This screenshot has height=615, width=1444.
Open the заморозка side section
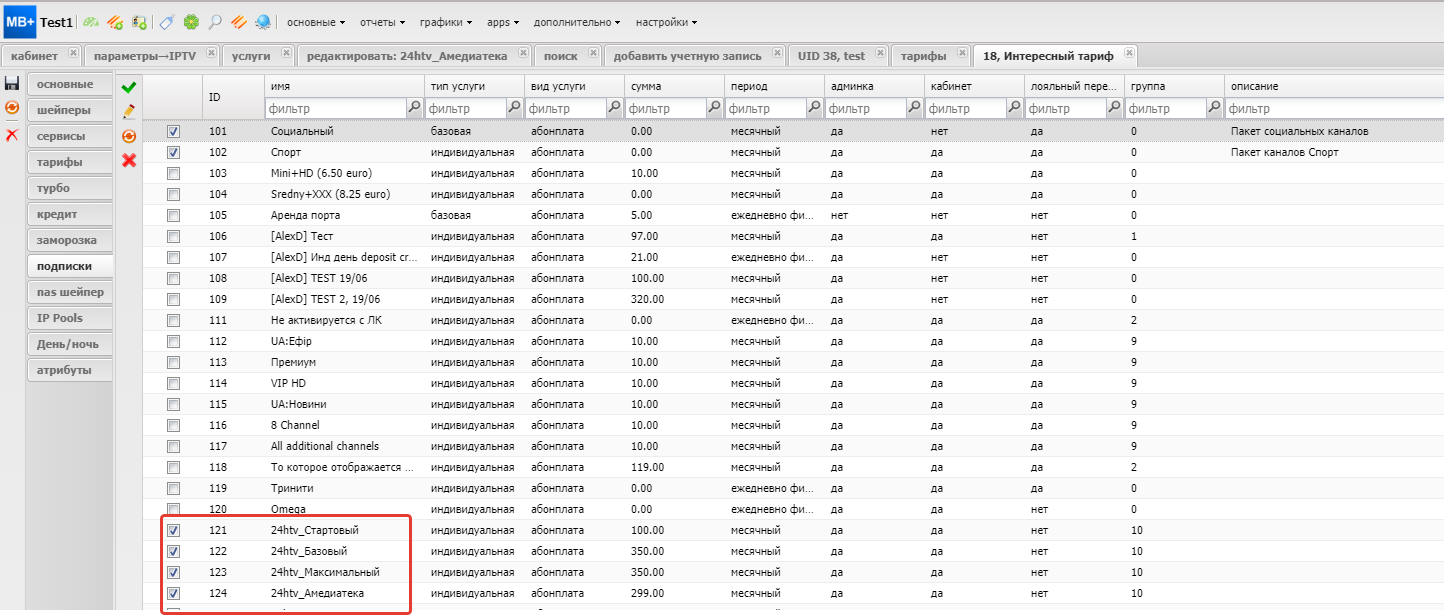[67, 240]
